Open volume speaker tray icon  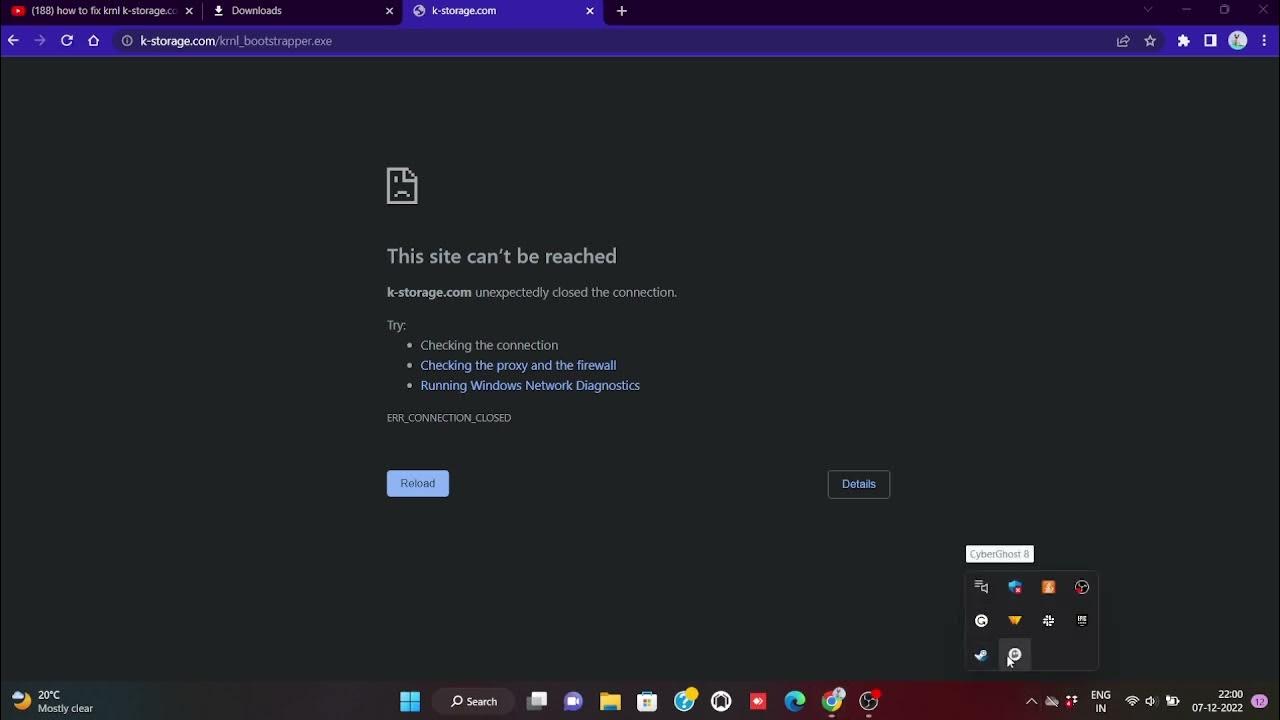click(1151, 701)
